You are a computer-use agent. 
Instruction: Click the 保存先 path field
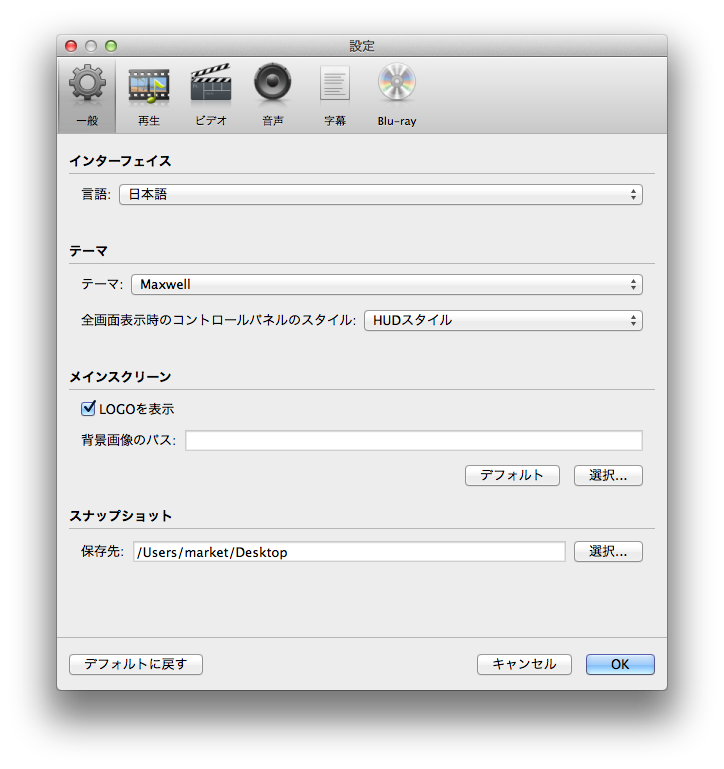click(x=349, y=552)
